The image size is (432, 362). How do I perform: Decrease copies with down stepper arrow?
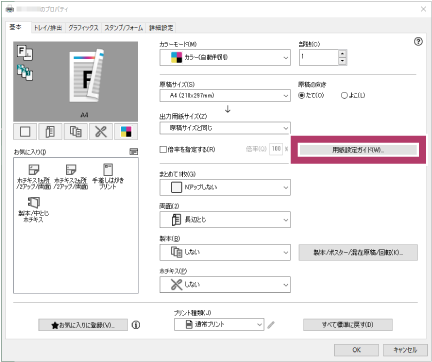342,61
